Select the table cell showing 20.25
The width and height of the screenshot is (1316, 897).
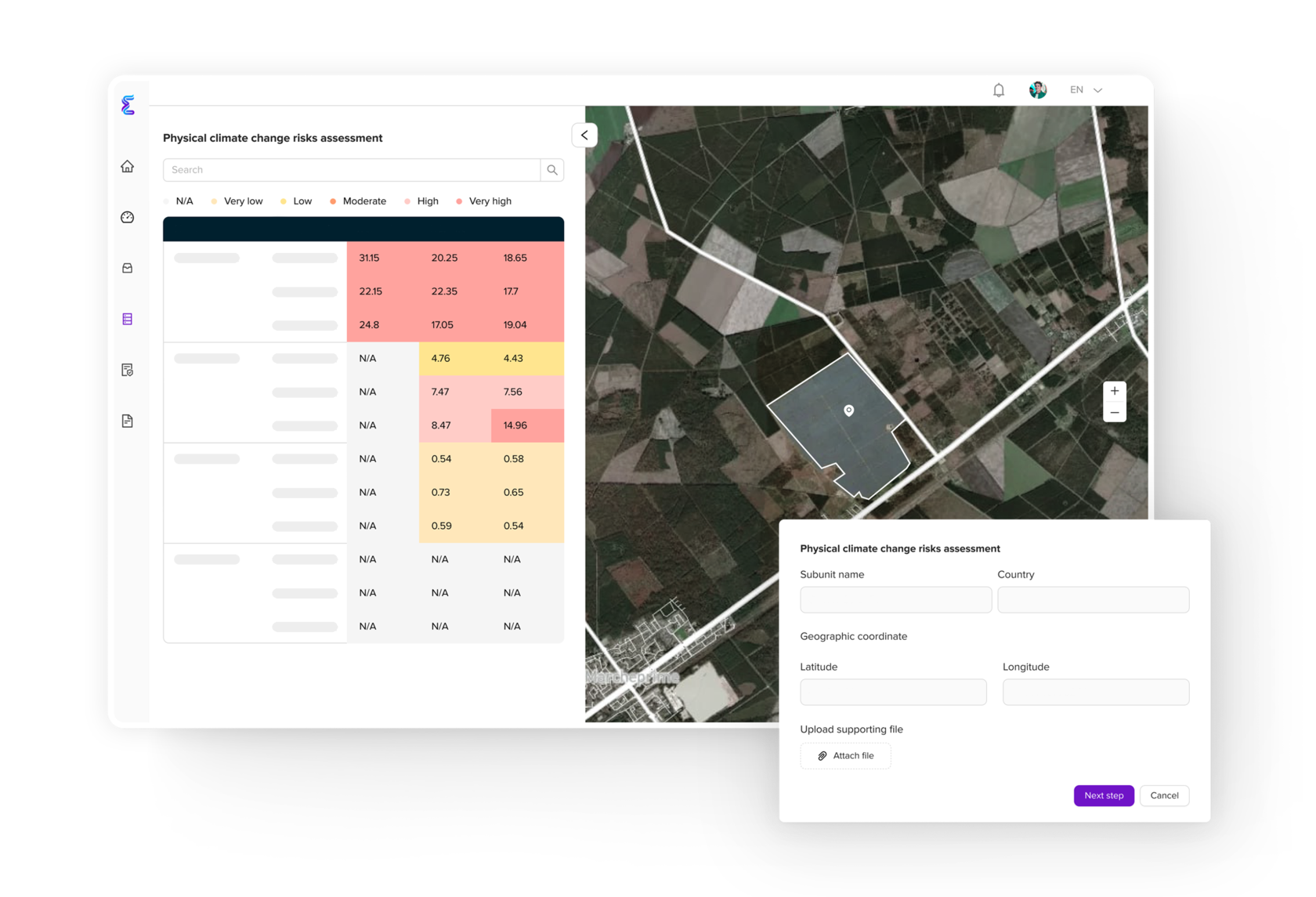455,258
